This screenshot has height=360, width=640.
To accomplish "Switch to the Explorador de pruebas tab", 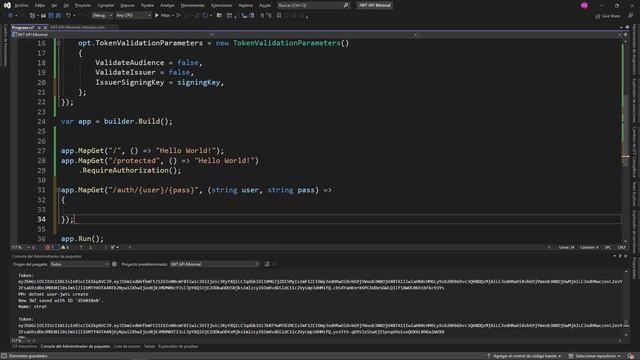I will 178,347.
